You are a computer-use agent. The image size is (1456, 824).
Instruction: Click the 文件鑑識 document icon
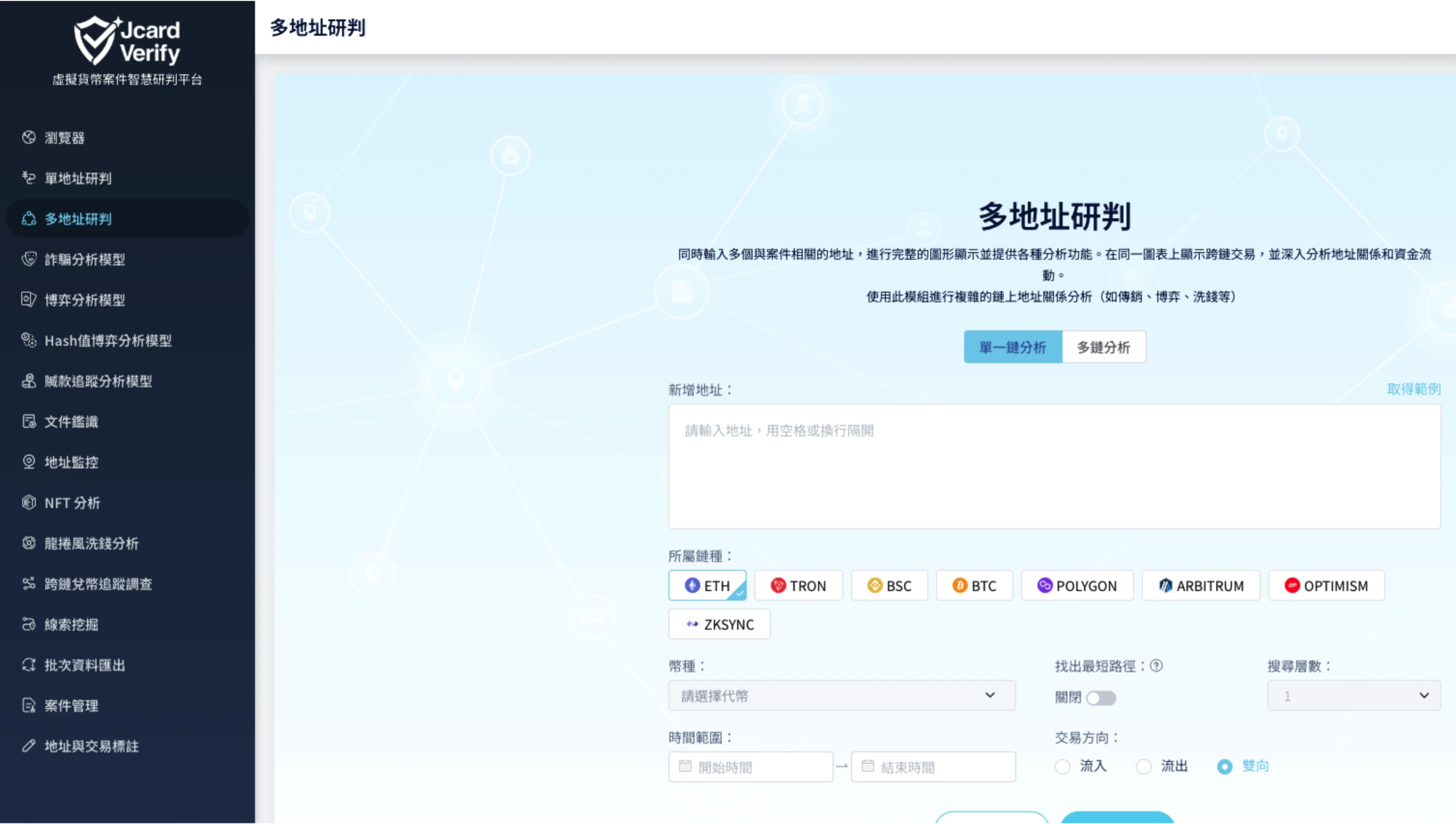click(29, 422)
